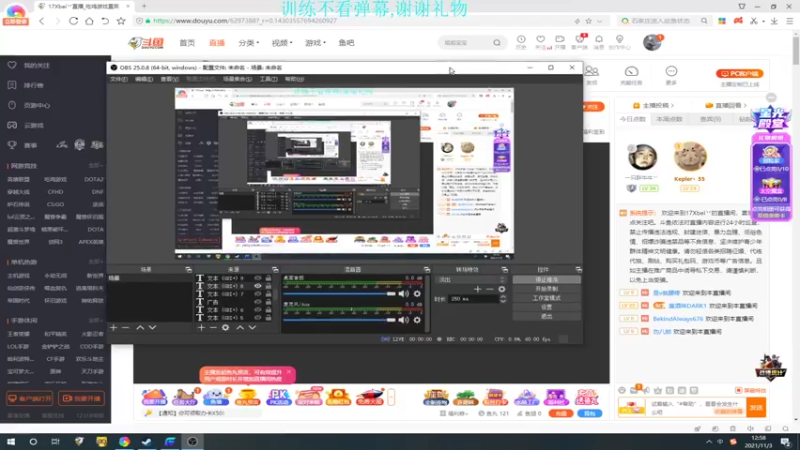Toggle lock on 广告 source
This screenshot has width=800, height=450.
coord(268,302)
